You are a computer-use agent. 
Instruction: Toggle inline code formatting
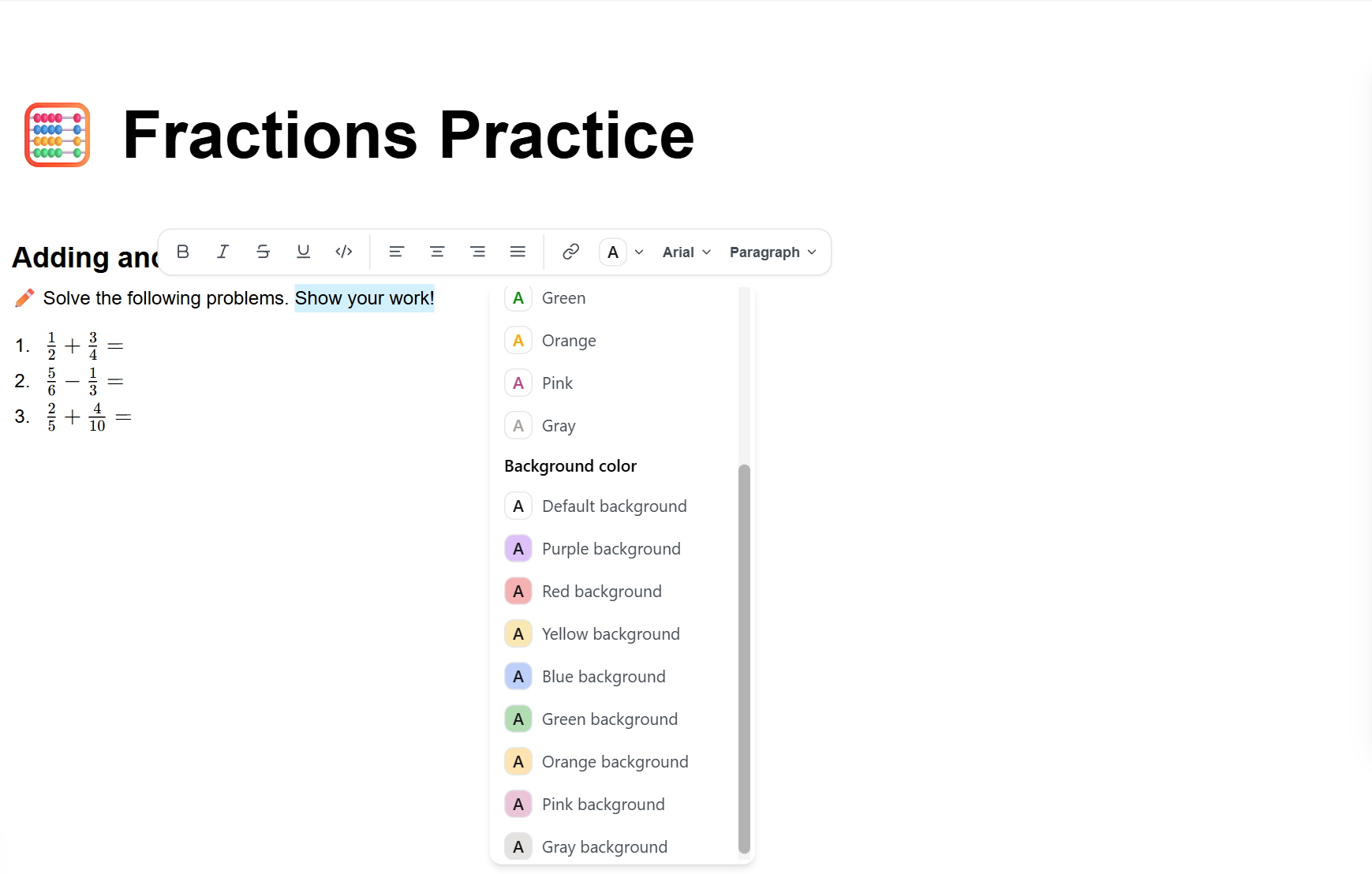(344, 252)
